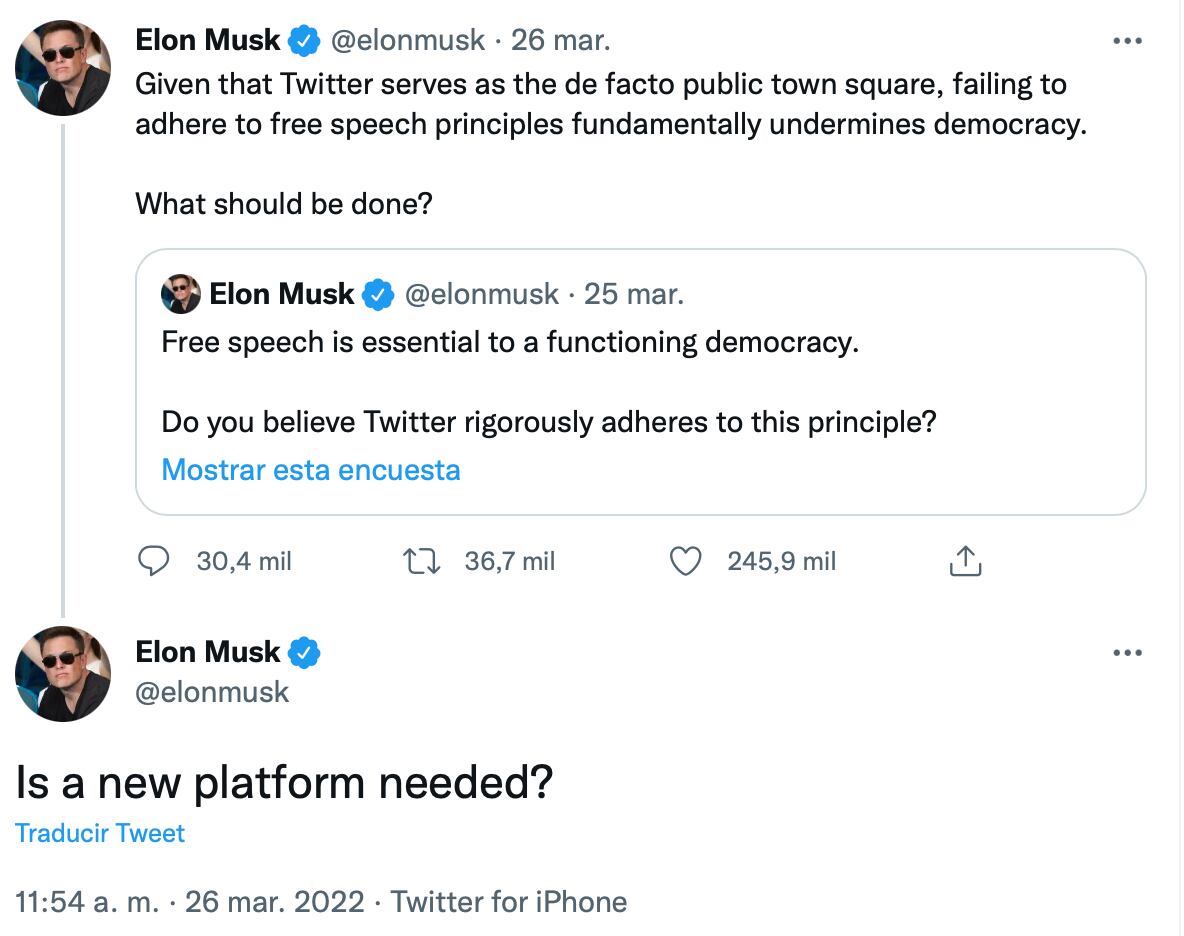
Task: Open bottom tweet profile avatar
Action: point(62,673)
